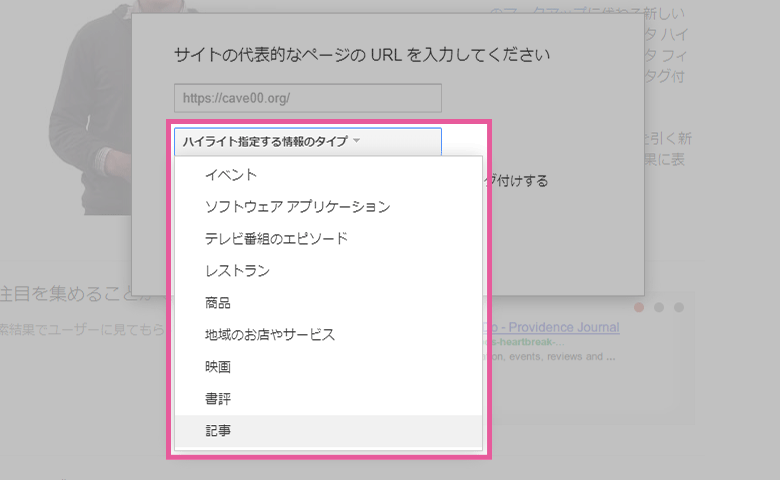
Task: Click the URL field containing https://cave00.org/
Action: point(307,98)
